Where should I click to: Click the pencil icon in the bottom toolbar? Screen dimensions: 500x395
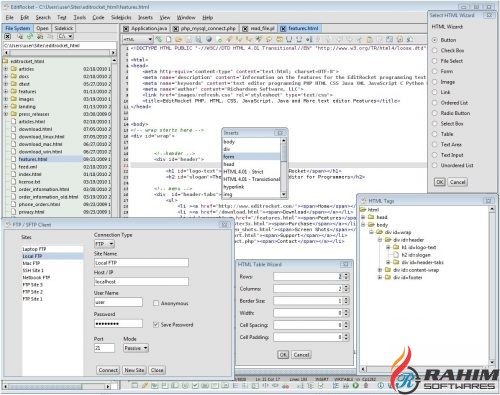click(145, 386)
